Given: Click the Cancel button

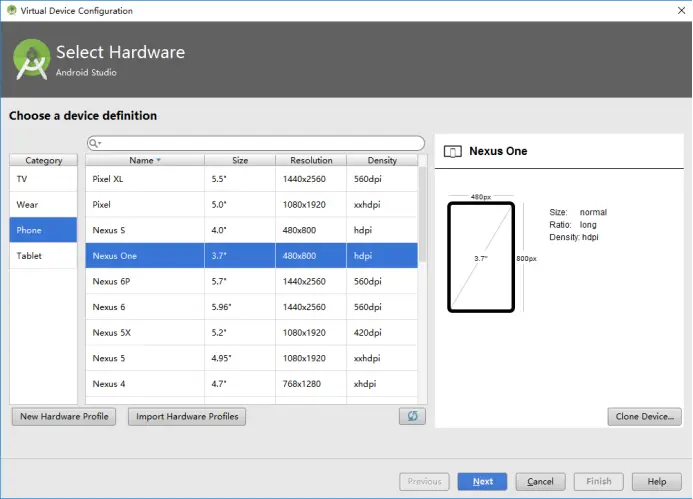Looking at the screenshot, I should click(x=540, y=481).
